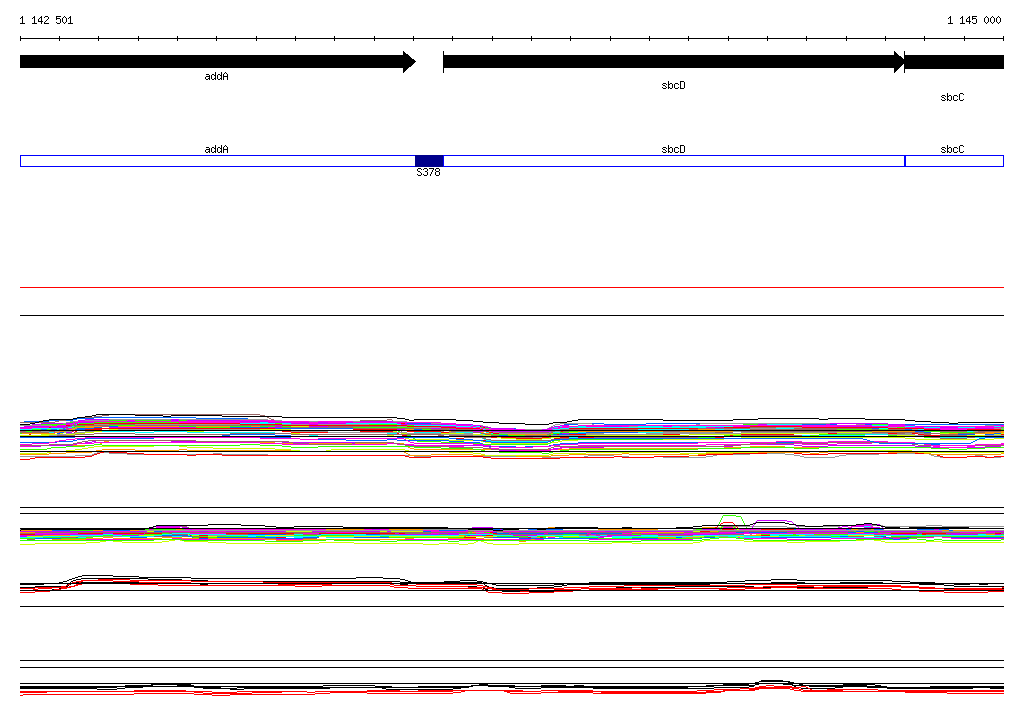Click the sbcD blue outlined box

[x=674, y=161]
